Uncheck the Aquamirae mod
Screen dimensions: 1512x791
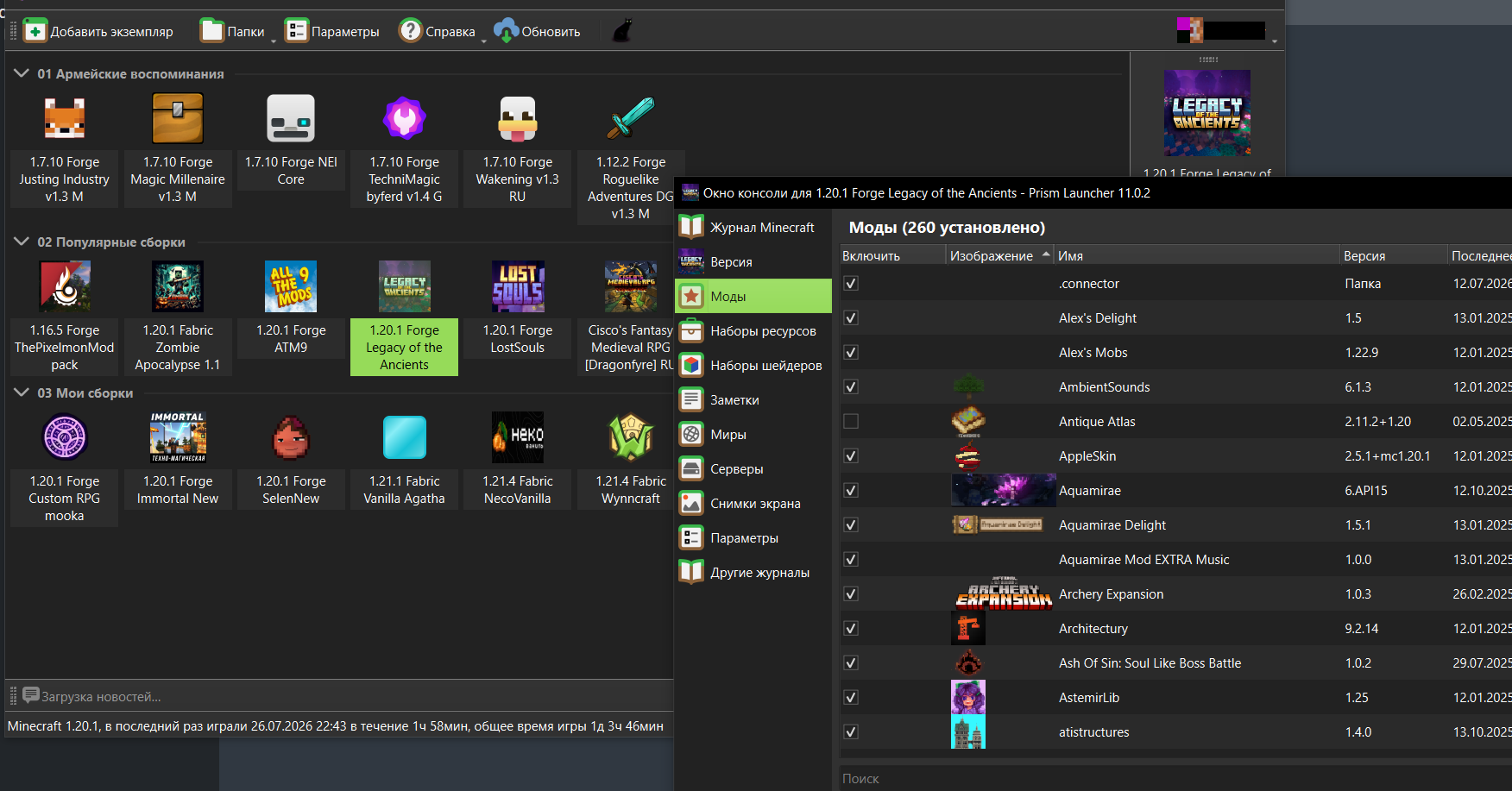coord(851,490)
